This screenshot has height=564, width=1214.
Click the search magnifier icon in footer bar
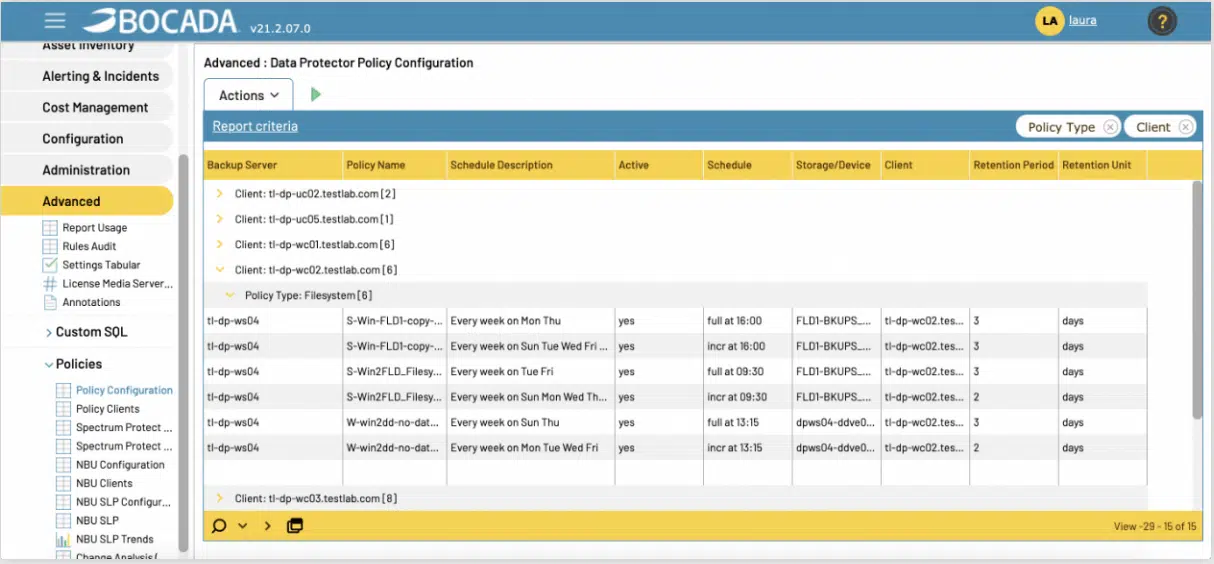(219, 525)
